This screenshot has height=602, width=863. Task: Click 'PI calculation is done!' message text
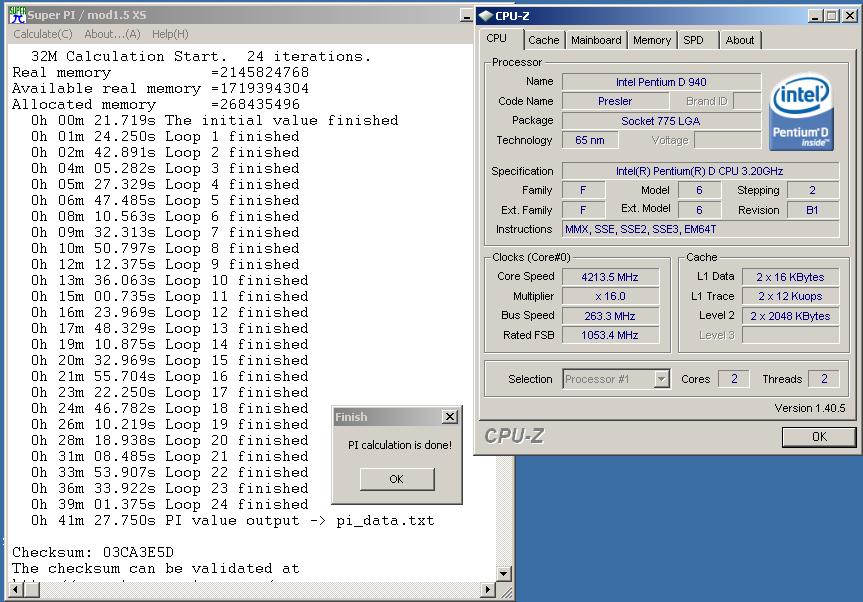click(x=400, y=445)
